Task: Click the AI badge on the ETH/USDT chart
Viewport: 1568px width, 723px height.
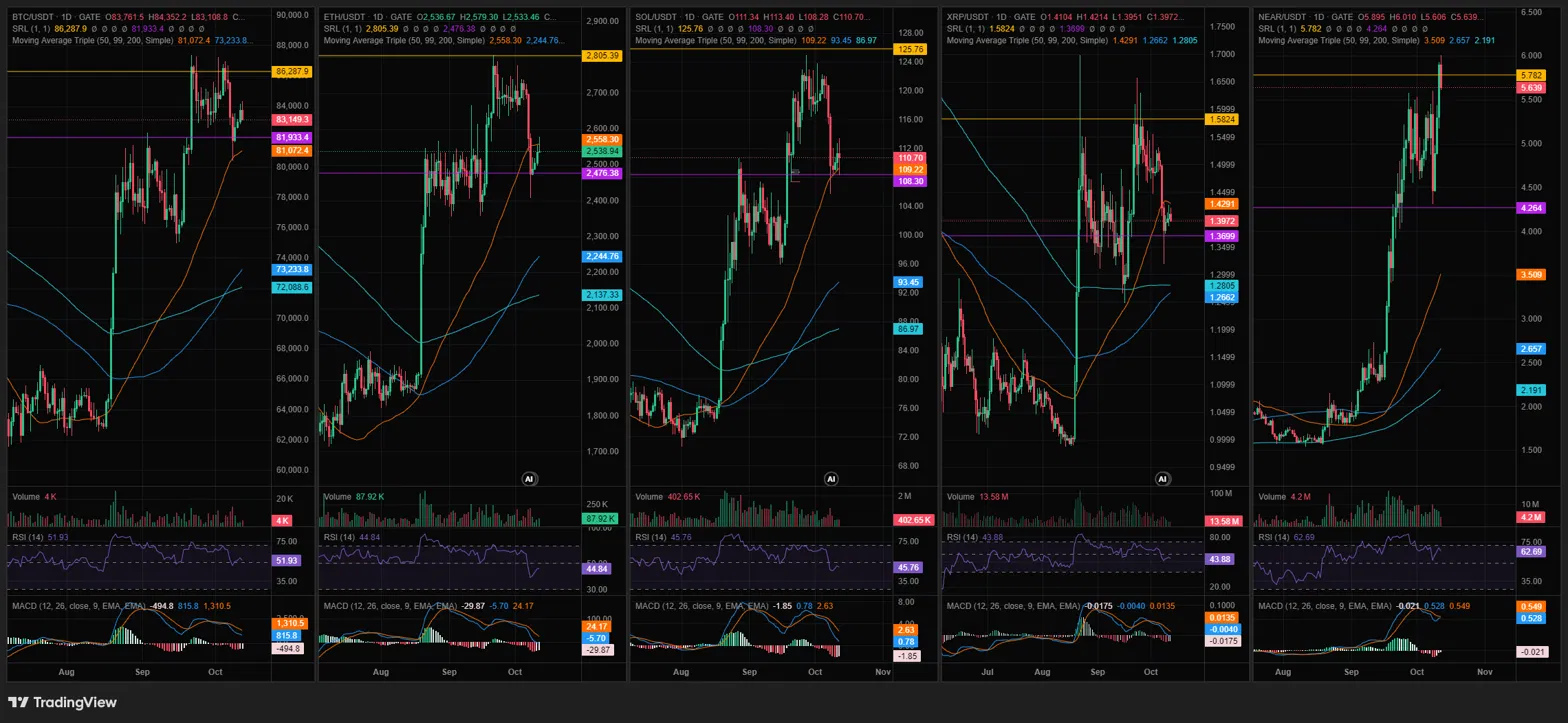Action: coord(530,479)
